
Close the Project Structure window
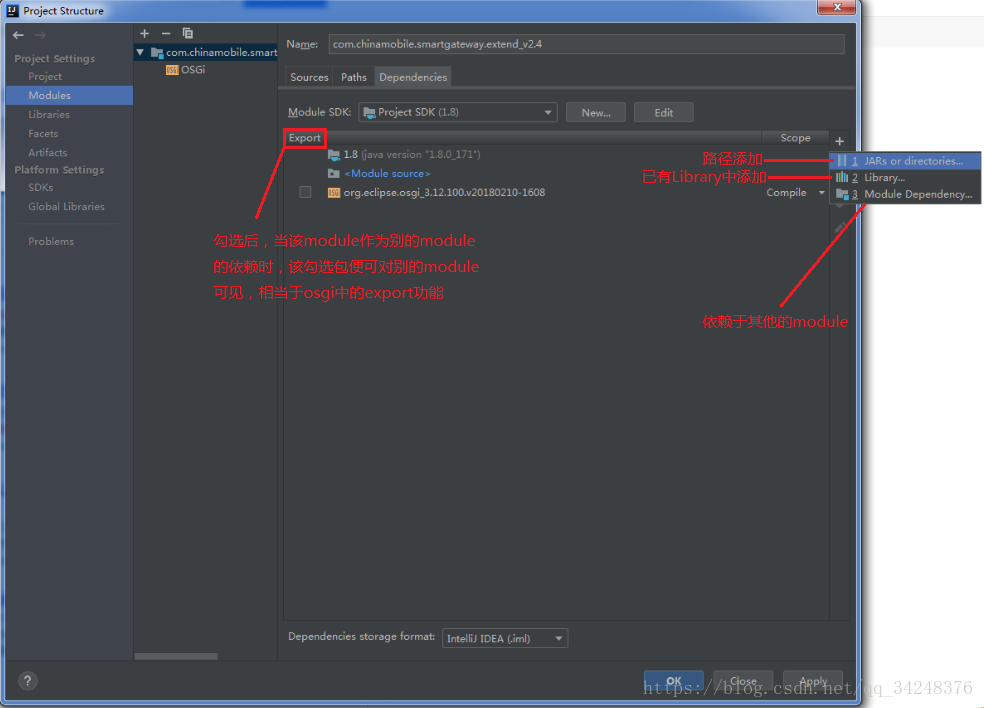point(837,7)
